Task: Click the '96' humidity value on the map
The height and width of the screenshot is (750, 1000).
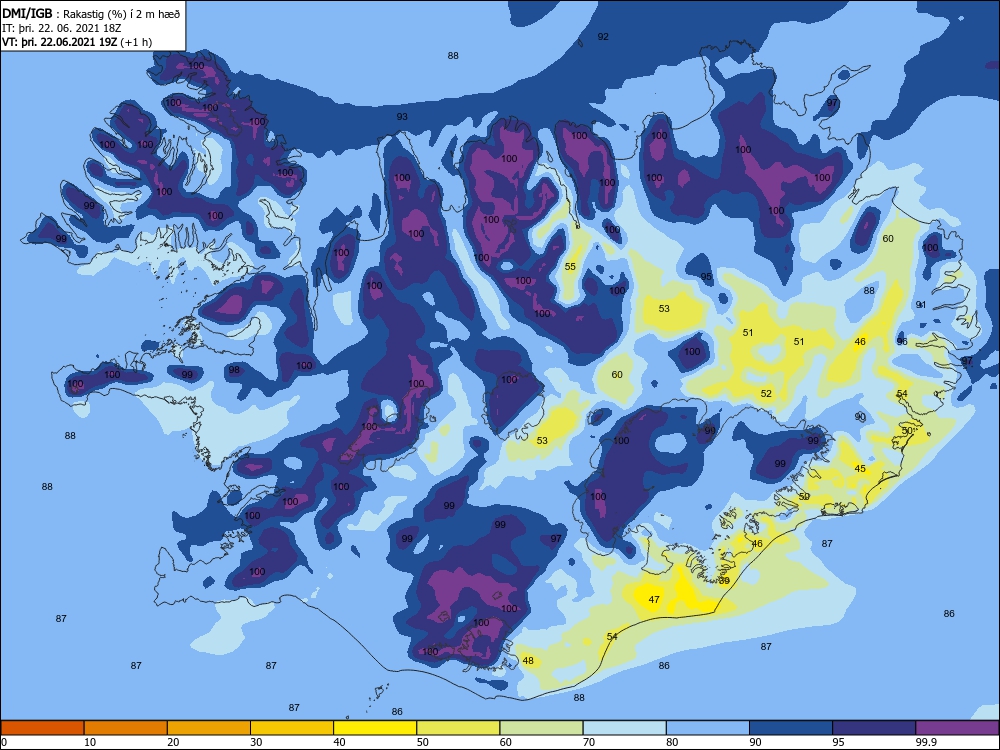Action: pyautogui.click(x=902, y=341)
